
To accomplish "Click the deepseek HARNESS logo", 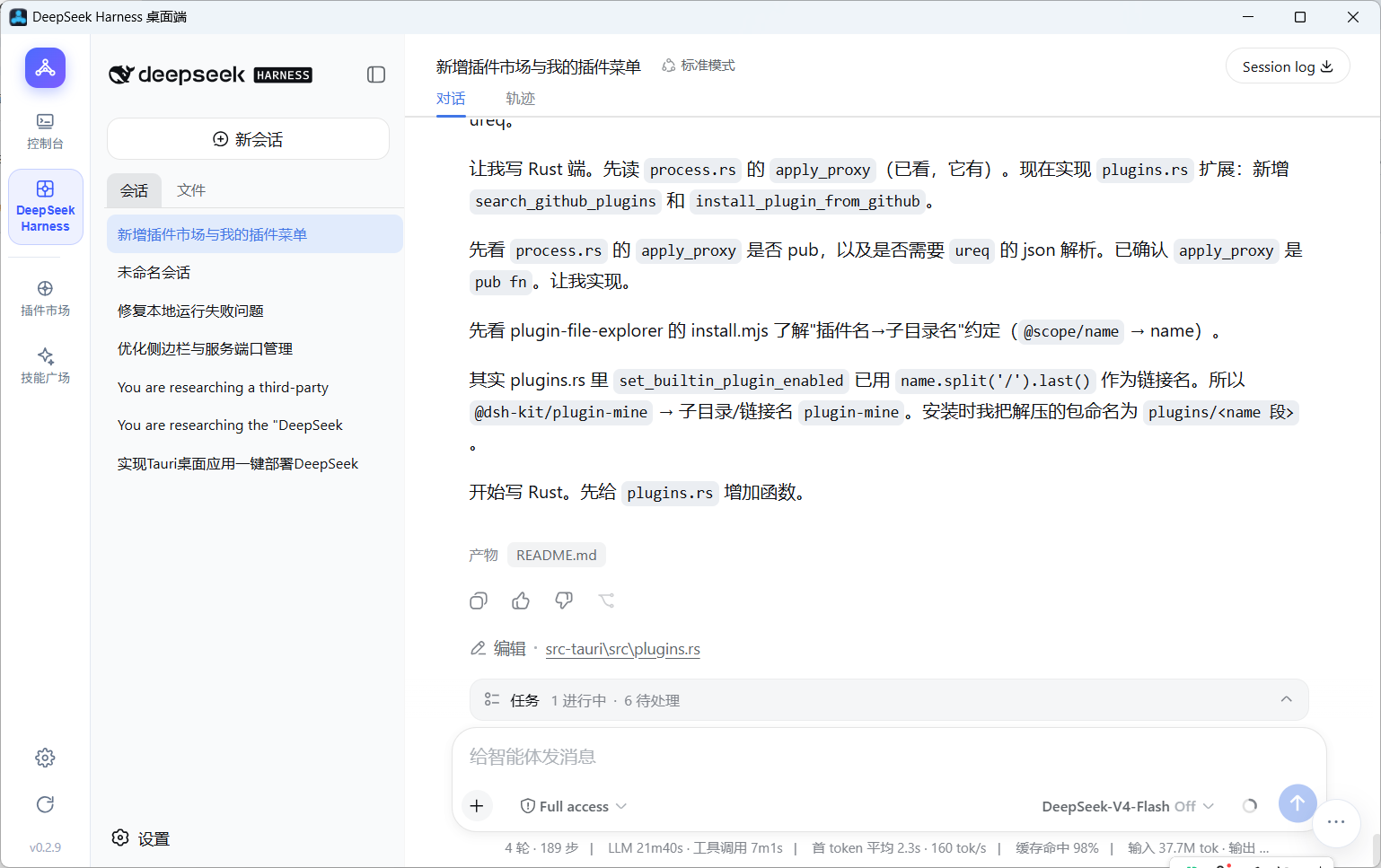I will pyautogui.click(x=210, y=75).
